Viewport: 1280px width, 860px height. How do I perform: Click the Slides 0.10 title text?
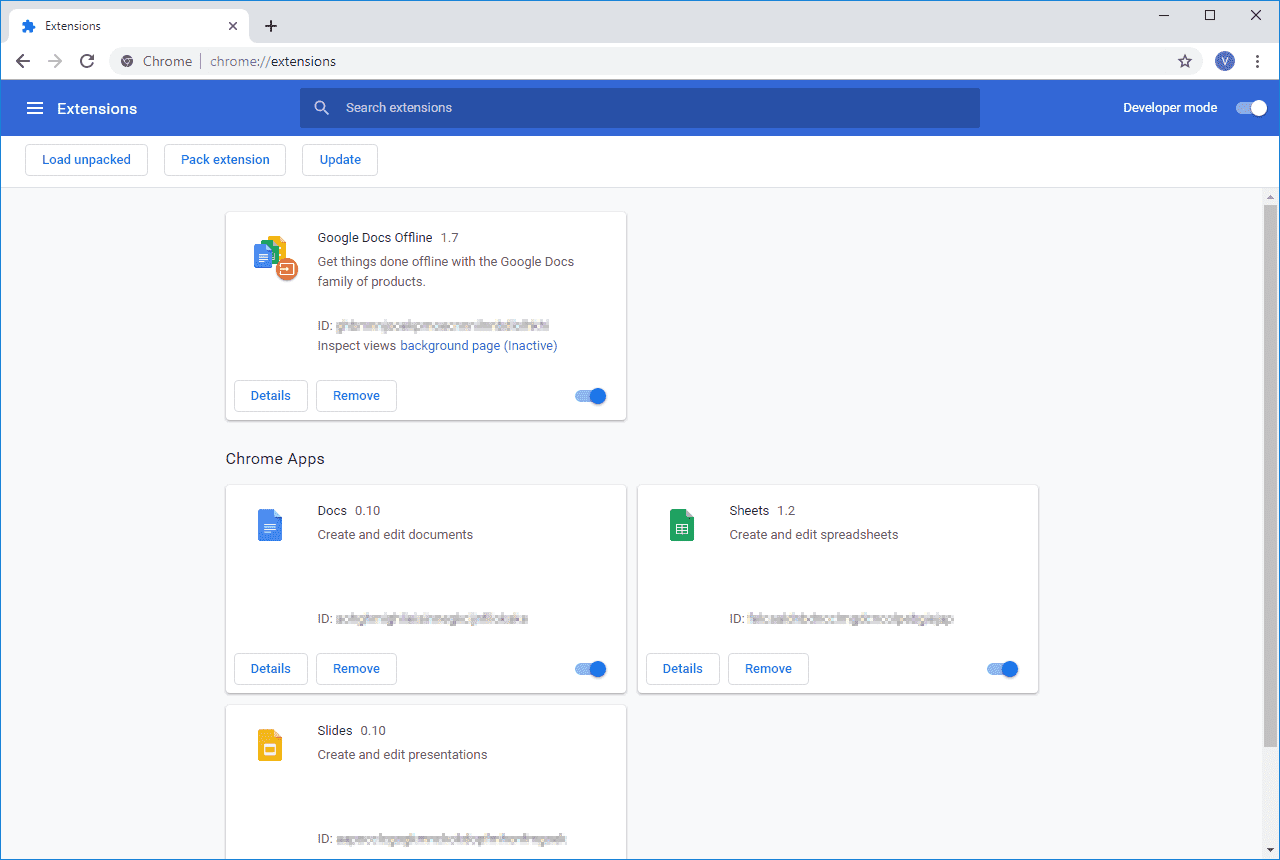[x=351, y=731]
